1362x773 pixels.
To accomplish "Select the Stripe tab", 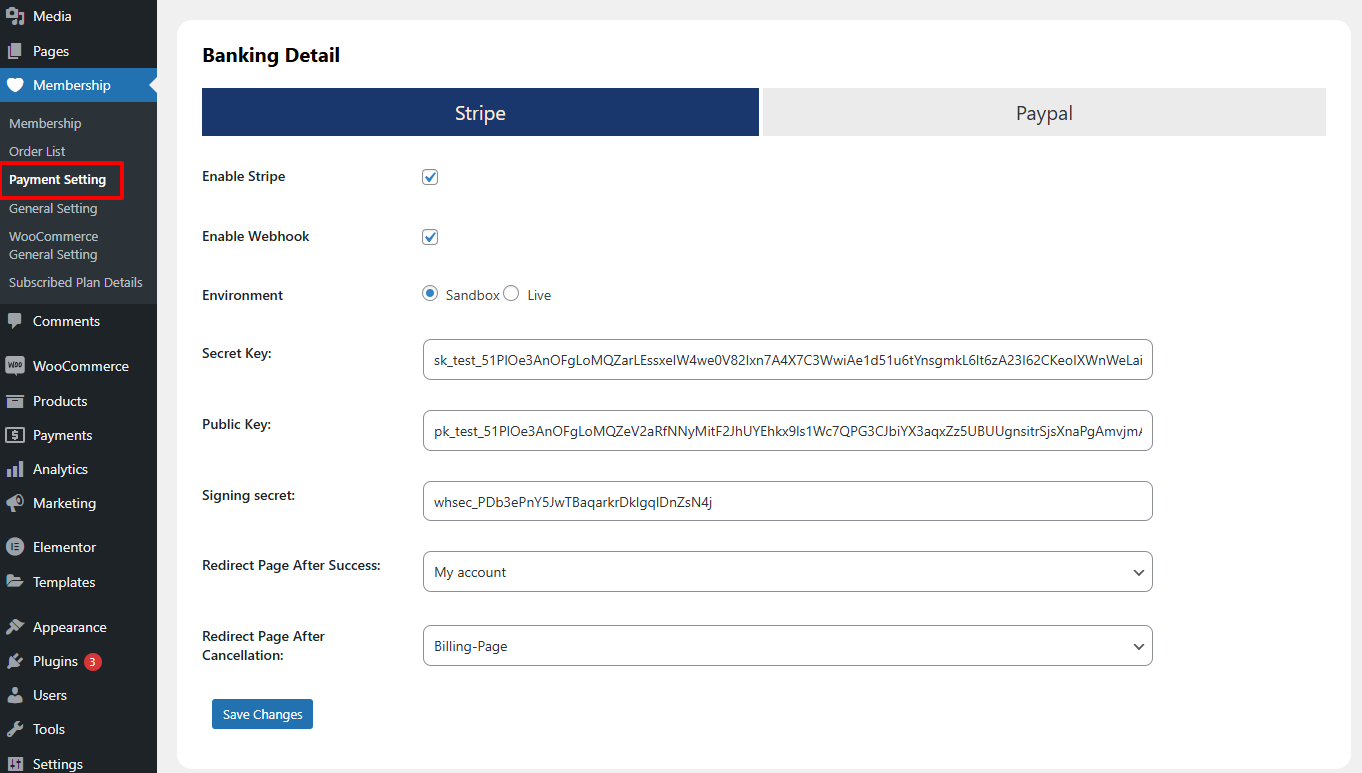I will (x=480, y=113).
